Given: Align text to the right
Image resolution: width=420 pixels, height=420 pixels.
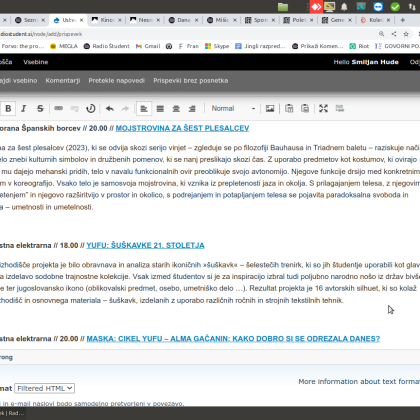Looking at the screenshot, I should pos(192,108).
